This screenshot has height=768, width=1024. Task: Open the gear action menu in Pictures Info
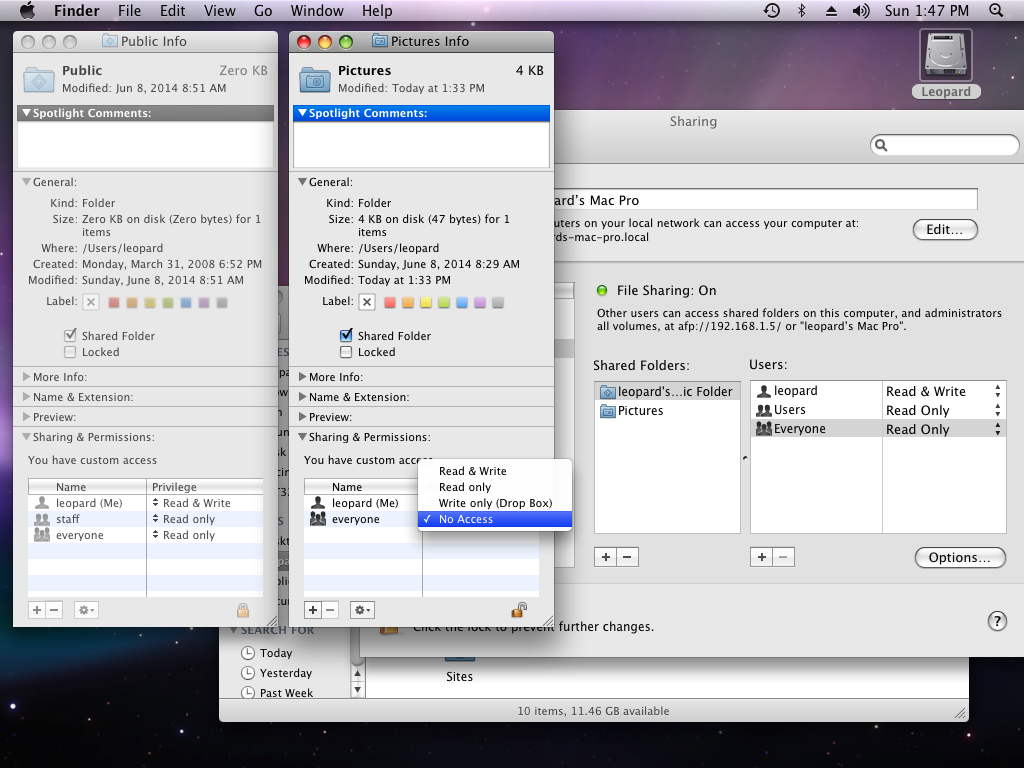pyautogui.click(x=362, y=610)
